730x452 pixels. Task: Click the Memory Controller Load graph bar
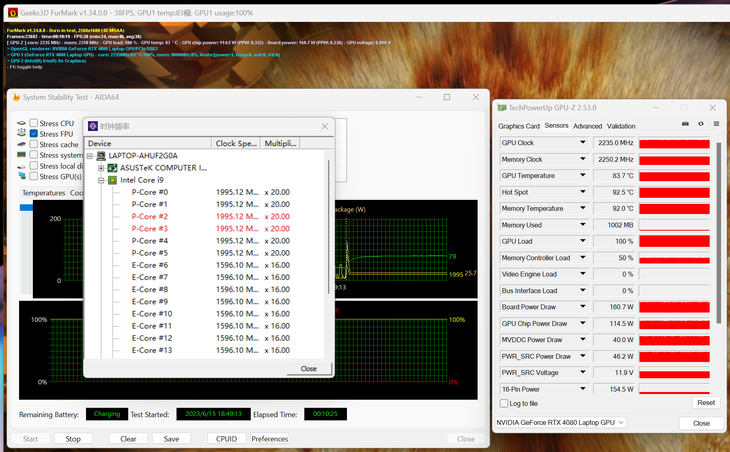pos(674,258)
